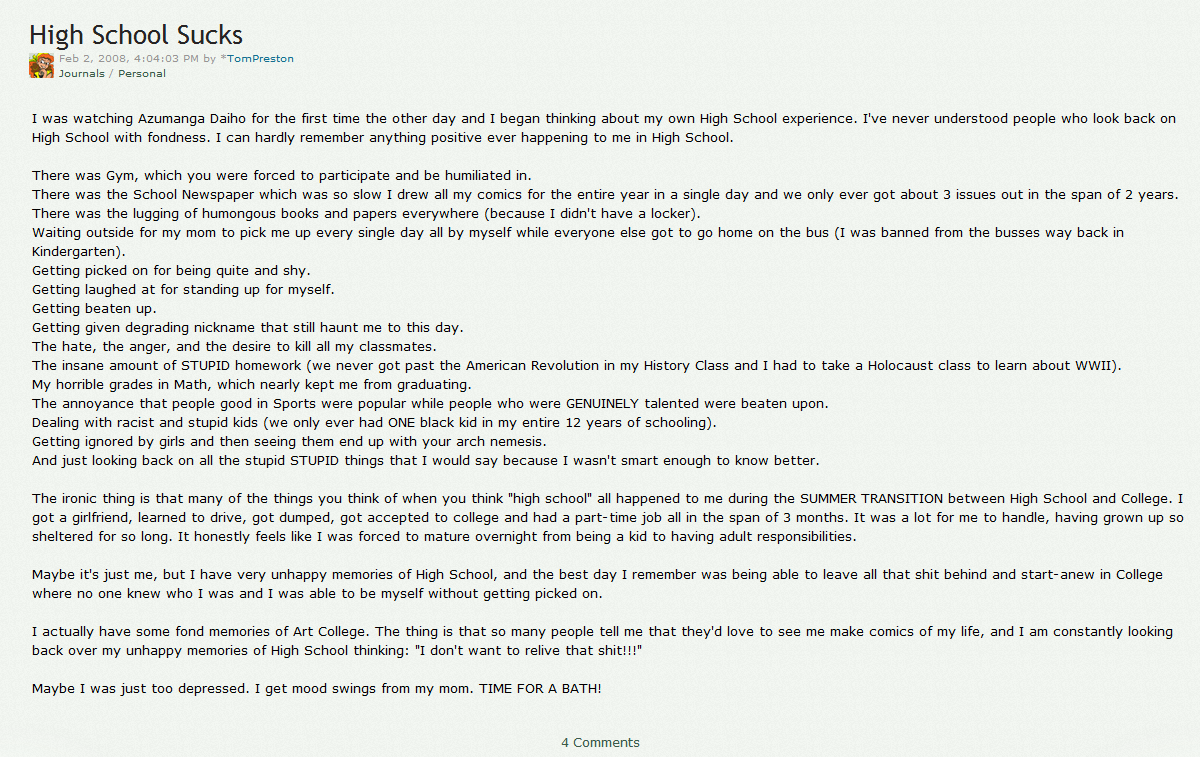
Task: Click the slash separator between Journals and Personal
Action: pyautogui.click(x=111, y=73)
